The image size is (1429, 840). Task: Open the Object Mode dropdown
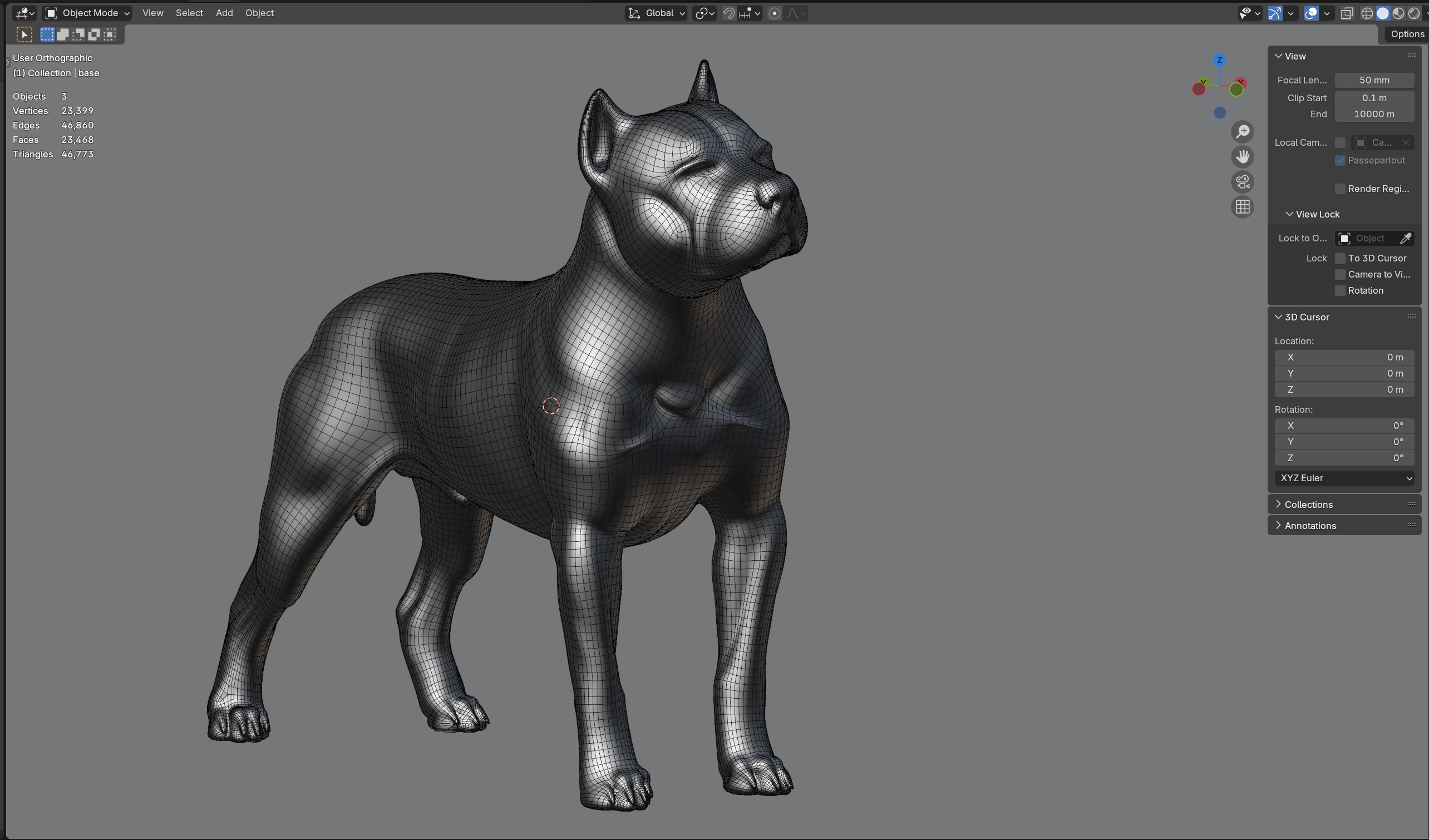coord(87,13)
